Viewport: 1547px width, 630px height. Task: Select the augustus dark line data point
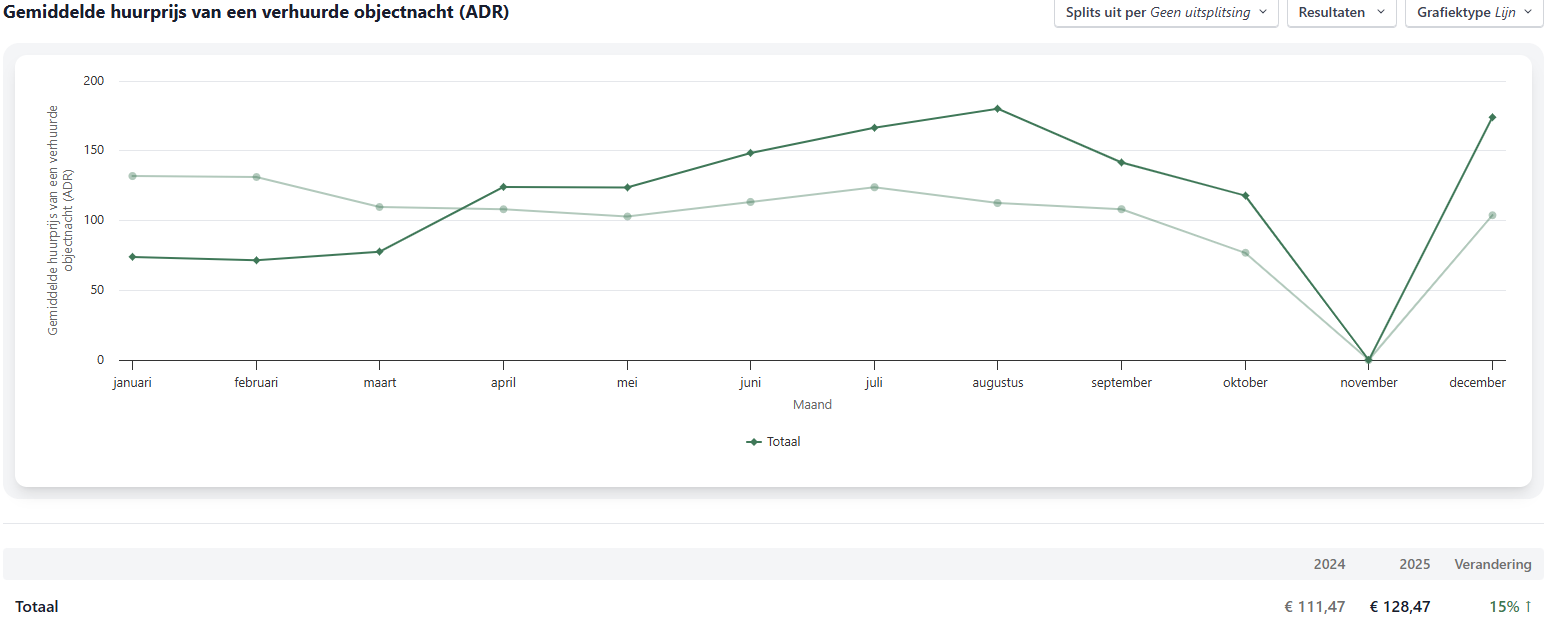(997, 108)
